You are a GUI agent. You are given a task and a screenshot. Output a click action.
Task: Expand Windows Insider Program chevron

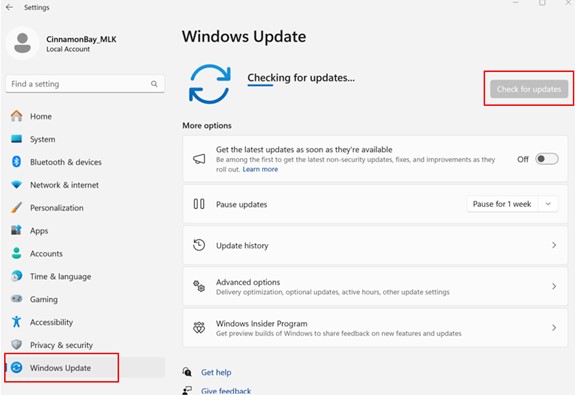tap(554, 327)
